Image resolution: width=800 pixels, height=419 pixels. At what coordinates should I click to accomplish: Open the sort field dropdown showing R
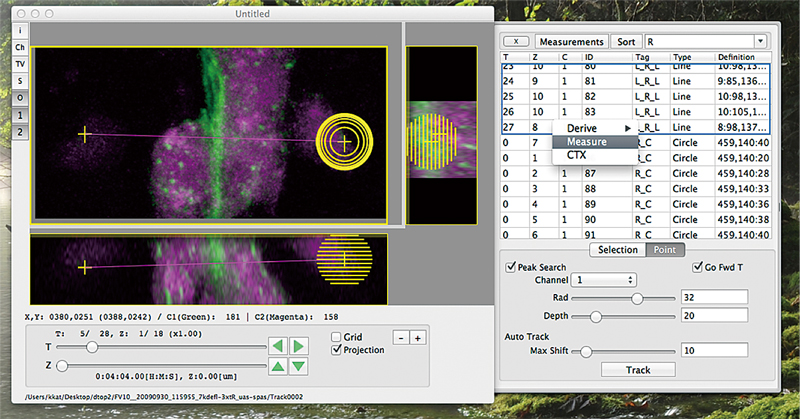point(705,42)
